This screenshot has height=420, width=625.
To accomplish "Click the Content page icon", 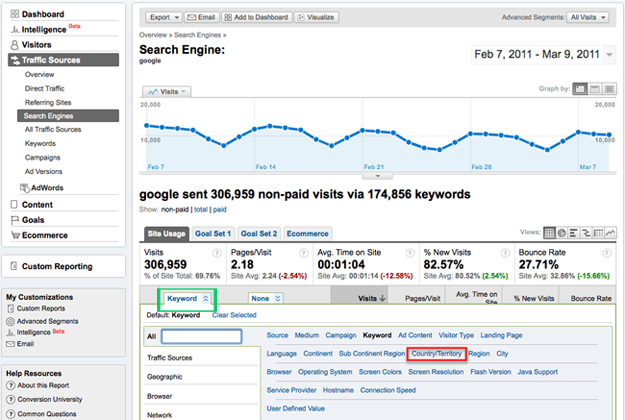I will point(14,204).
